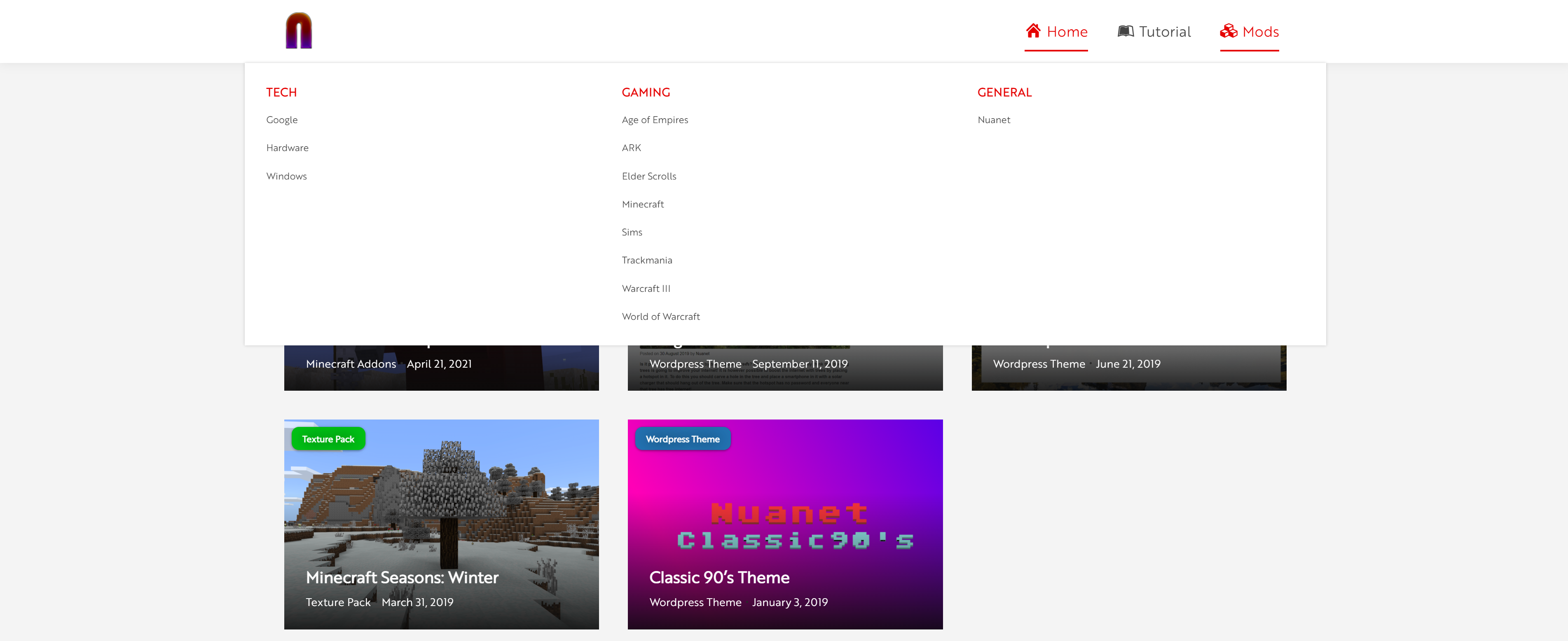Click the Mods cubes icon
Image resolution: width=1568 pixels, height=641 pixels.
pyautogui.click(x=1229, y=31)
